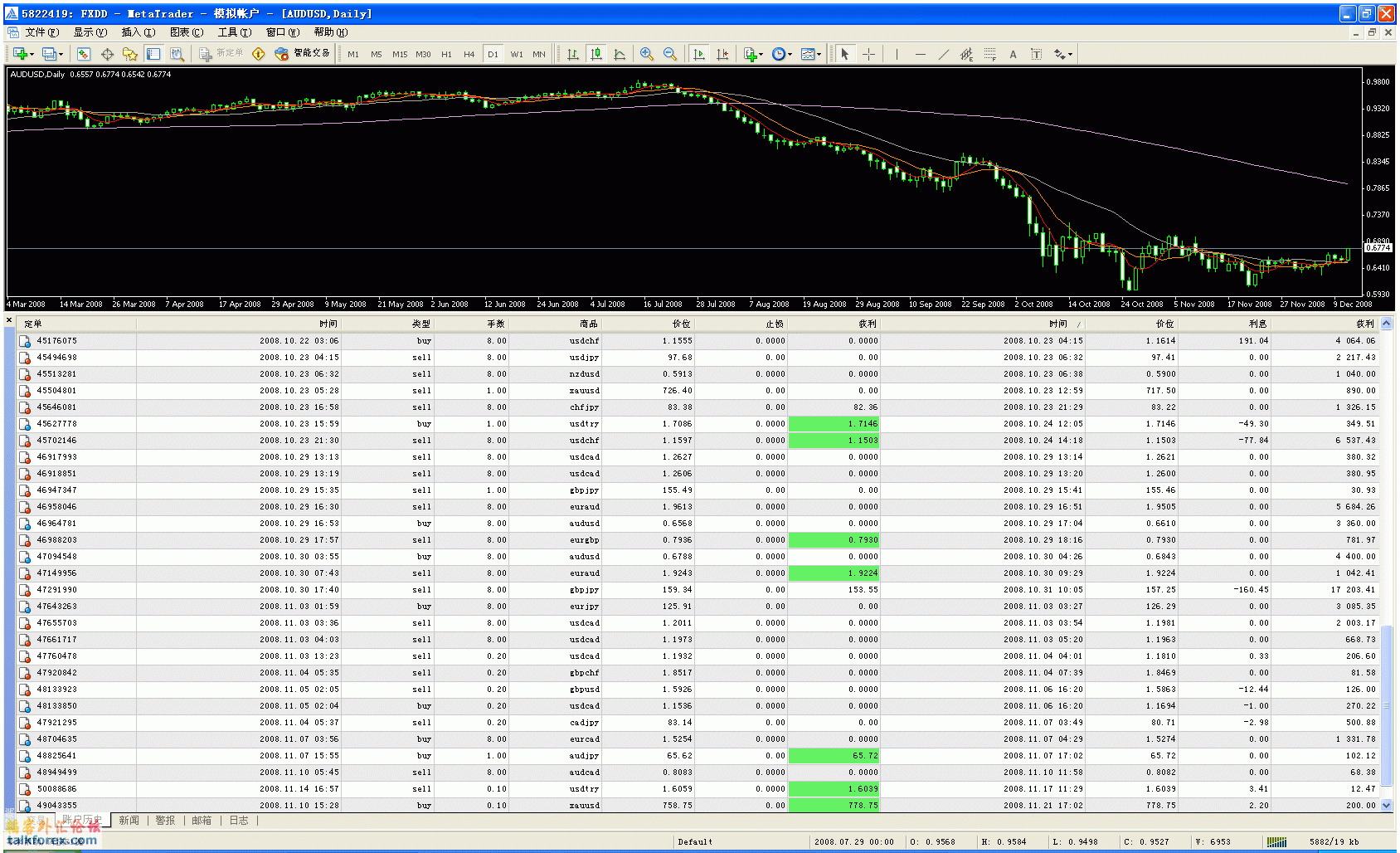The height and width of the screenshot is (853, 1400).
Task: Select the horizontal line drawing tool
Action: (920, 54)
